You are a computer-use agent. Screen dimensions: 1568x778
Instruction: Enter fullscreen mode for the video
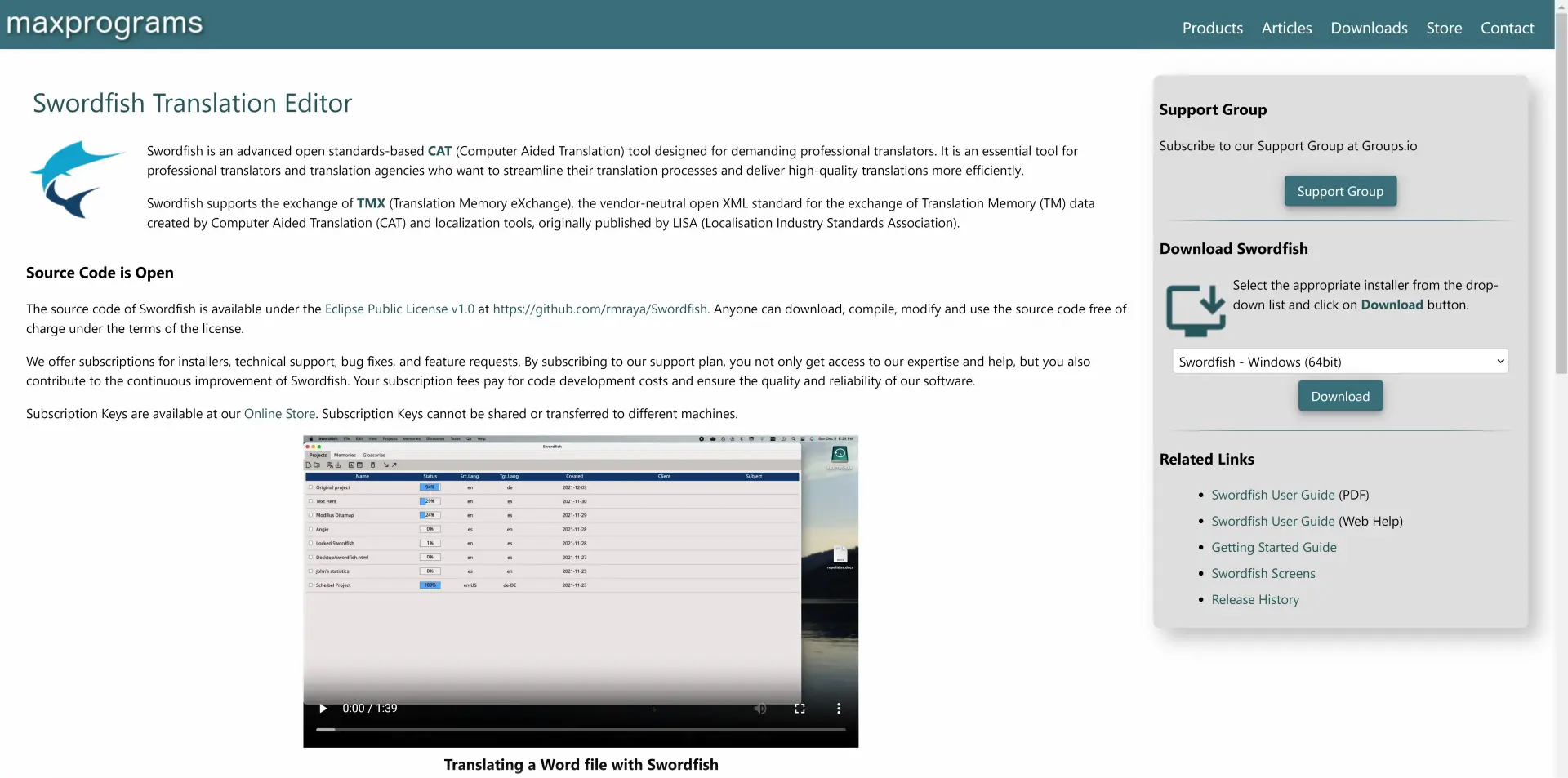[x=800, y=709]
